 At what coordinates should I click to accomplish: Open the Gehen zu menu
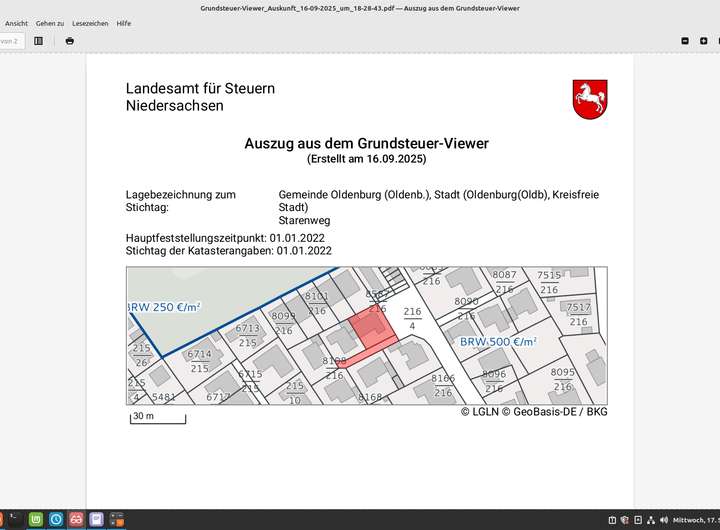tap(50, 23)
